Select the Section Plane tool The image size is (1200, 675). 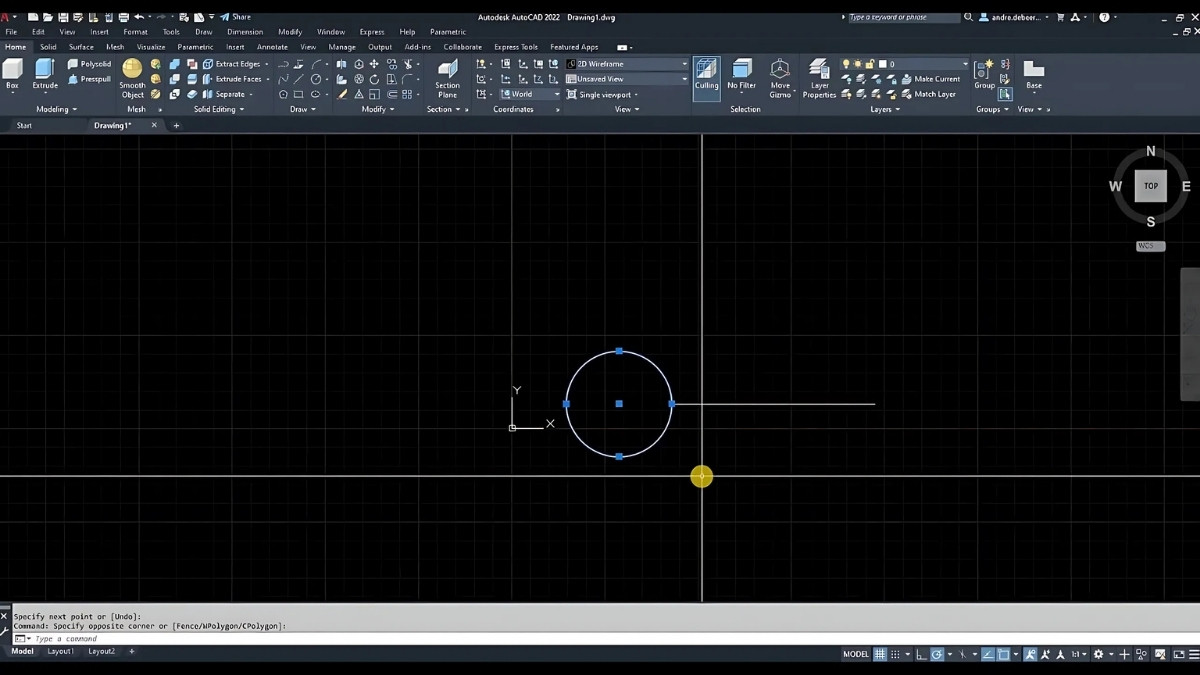point(448,78)
